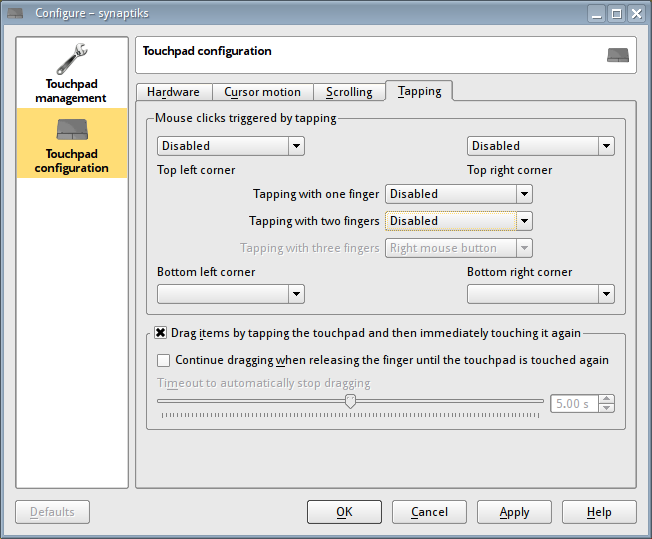The image size is (652, 539).
Task: Select Touchpad configuration sidebar icon
Action: (72, 129)
